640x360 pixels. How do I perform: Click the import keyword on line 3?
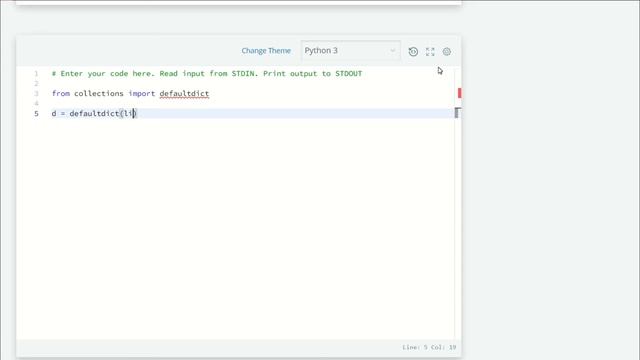[142, 93]
